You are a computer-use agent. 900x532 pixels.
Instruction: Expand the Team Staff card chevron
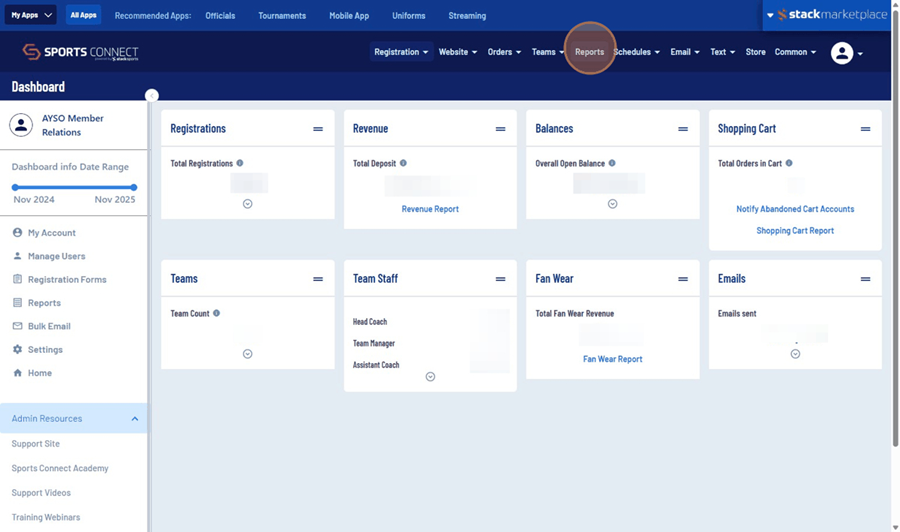click(x=430, y=377)
